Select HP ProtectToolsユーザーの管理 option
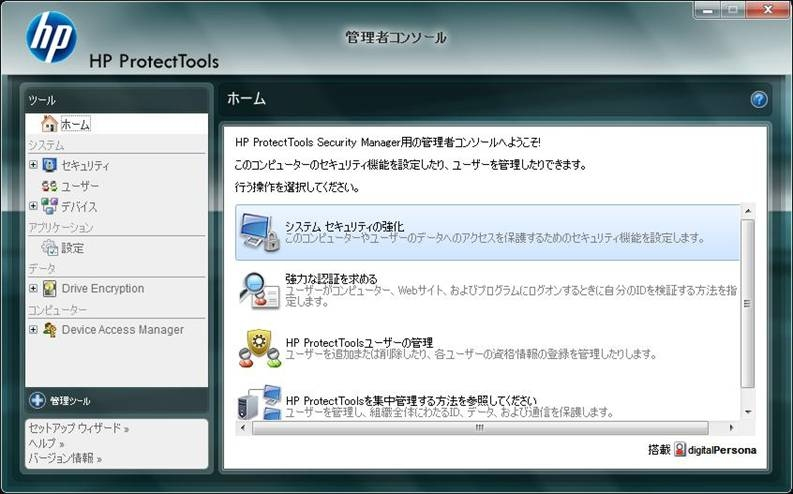The height and width of the screenshot is (494, 793). point(488,348)
